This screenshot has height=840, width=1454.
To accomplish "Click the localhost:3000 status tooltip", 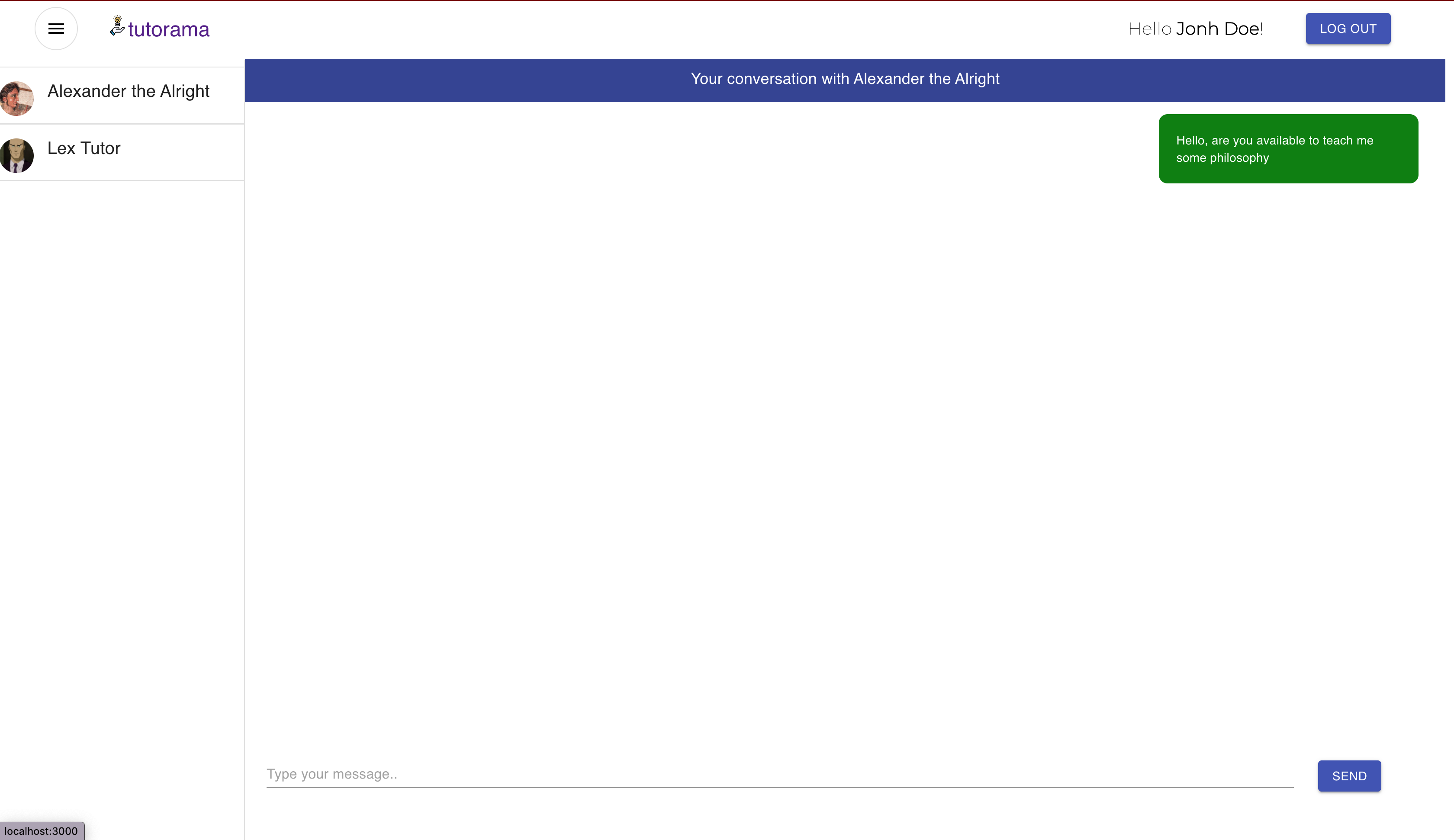I will [42, 831].
